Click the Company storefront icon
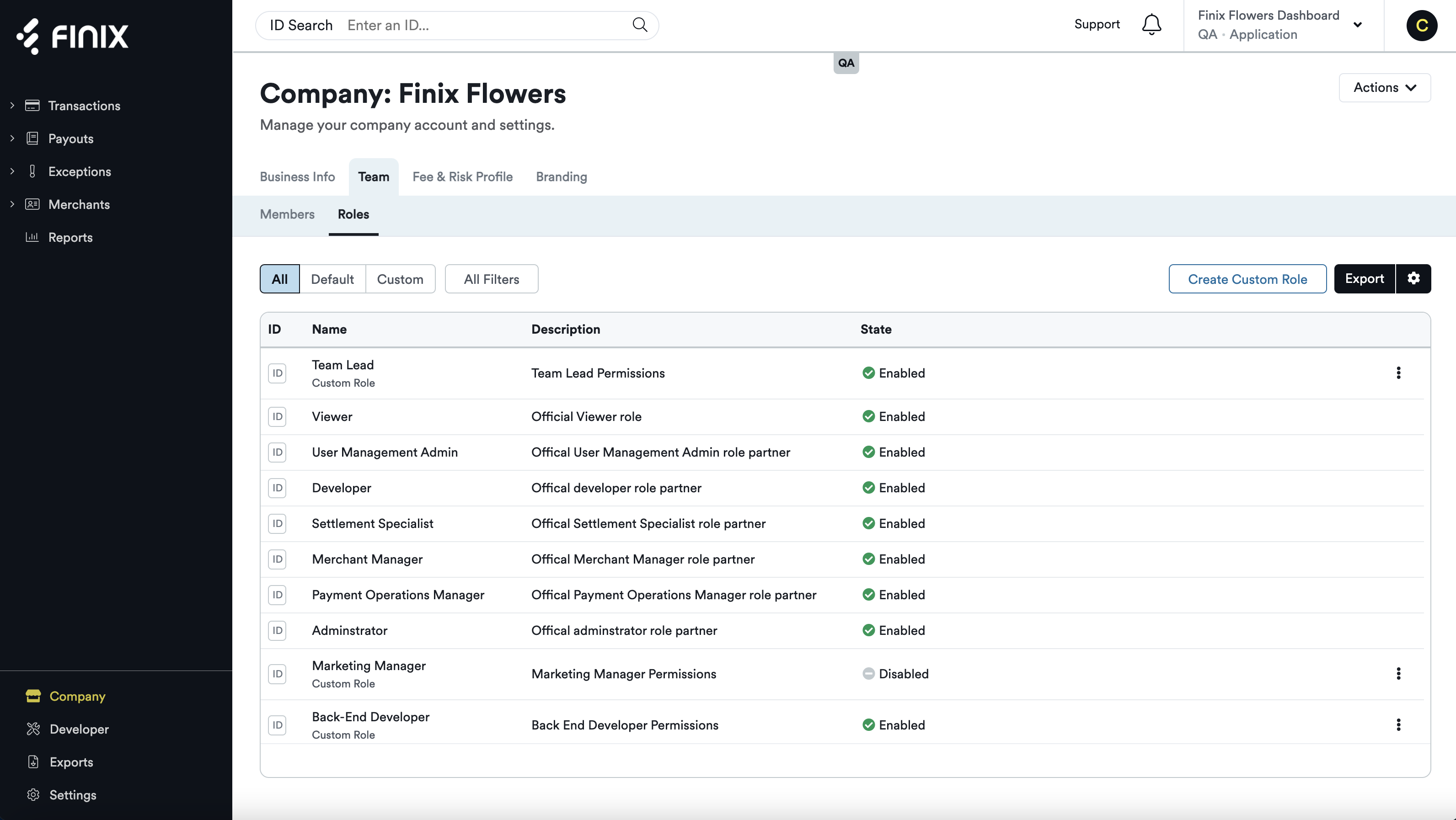Screen dimensions: 1456x820 (x=33, y=696)
